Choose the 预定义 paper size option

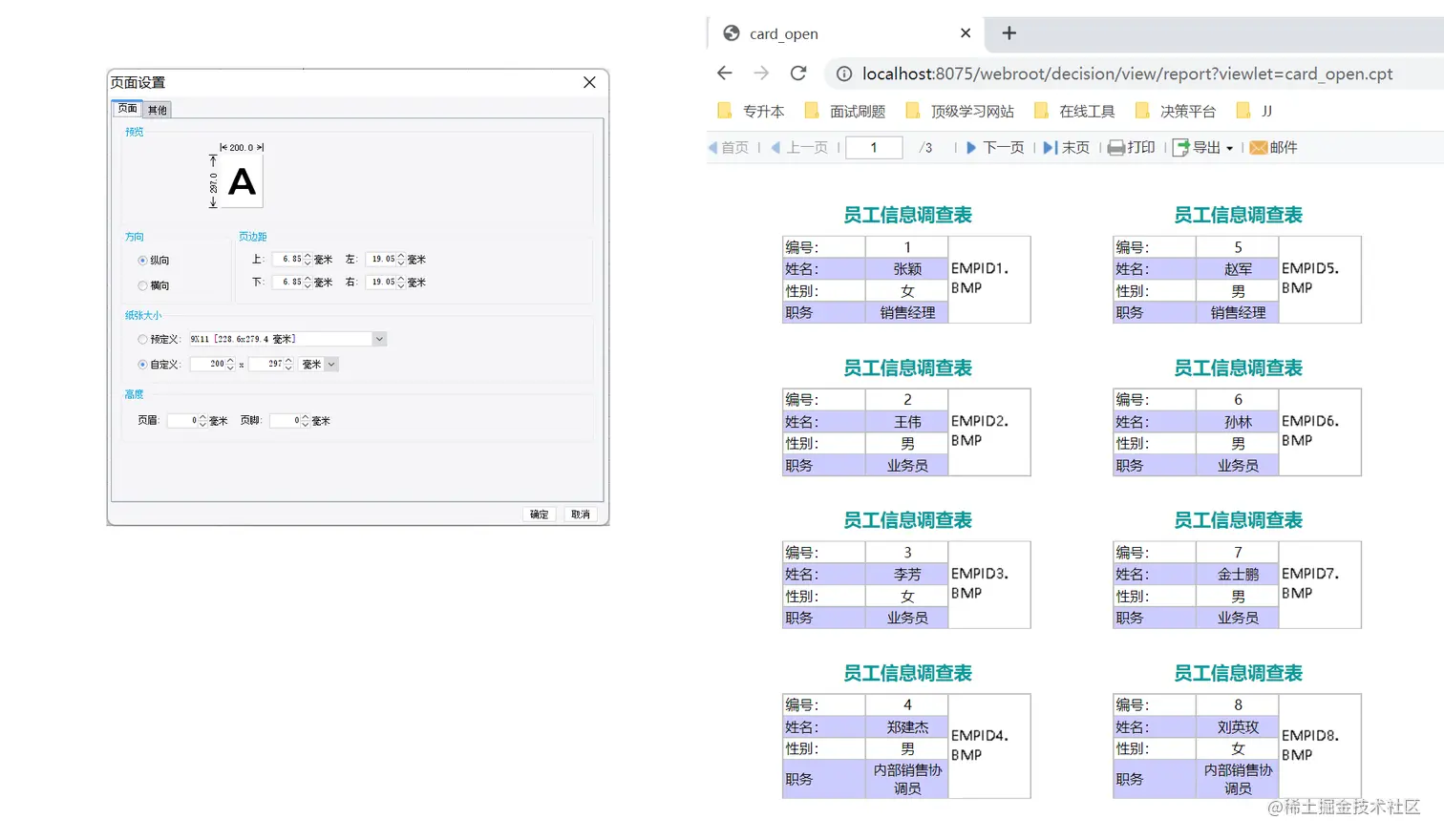click(159, 339)
